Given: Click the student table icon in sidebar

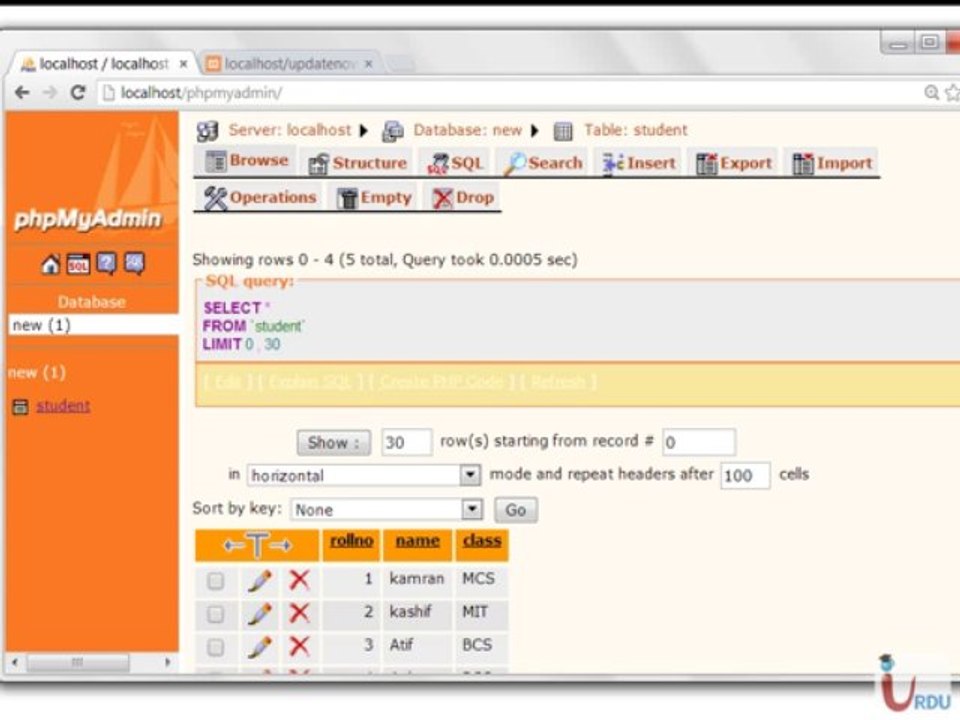Looking at the screenshot, I should click(20, 407).
